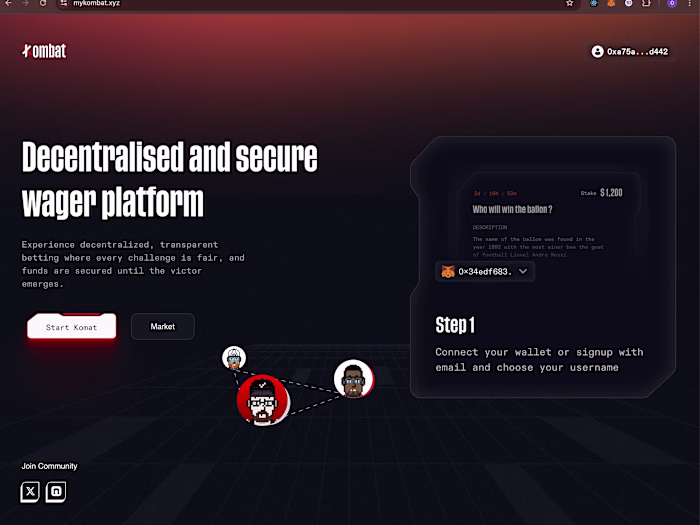This screenshot has width=700, height=525.
Task: Select the red bearded avatar with glasses
Action: (x=263, y=400)
